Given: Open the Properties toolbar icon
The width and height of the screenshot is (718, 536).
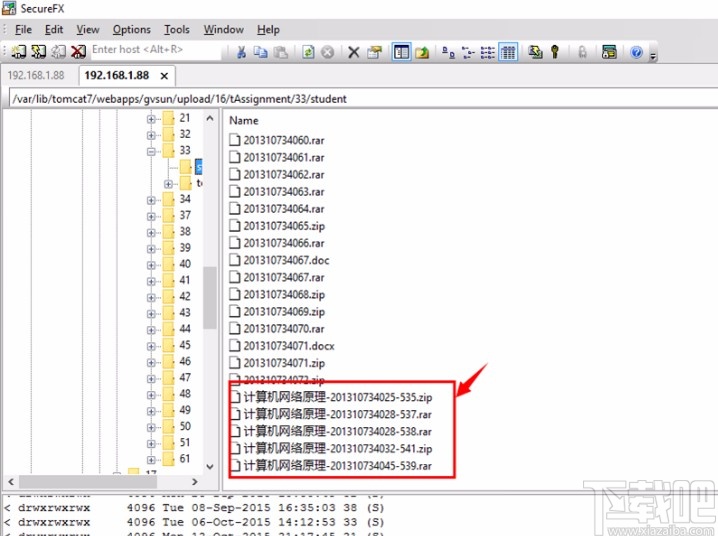Looking at the screenshot, I should pyautogui.click(x=374, y=52).
